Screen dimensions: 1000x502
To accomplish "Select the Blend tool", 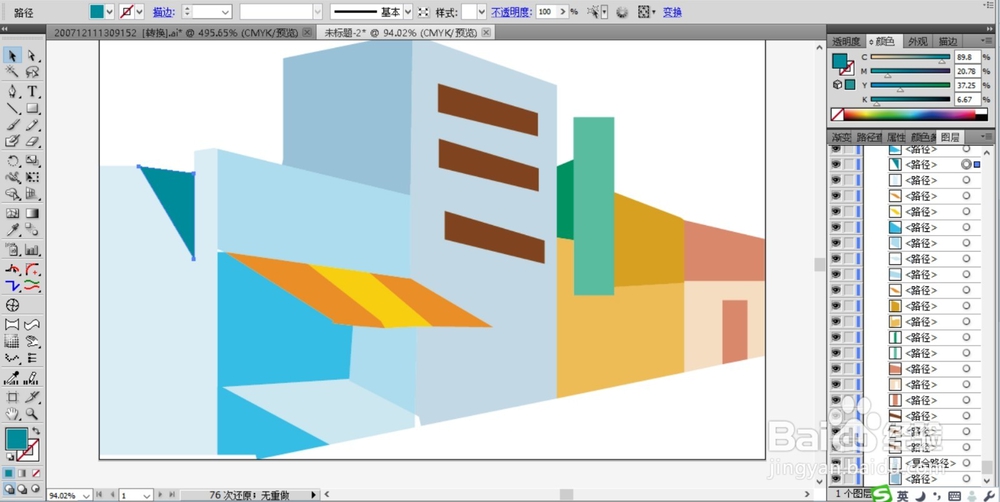I will [x=32, y=230].
